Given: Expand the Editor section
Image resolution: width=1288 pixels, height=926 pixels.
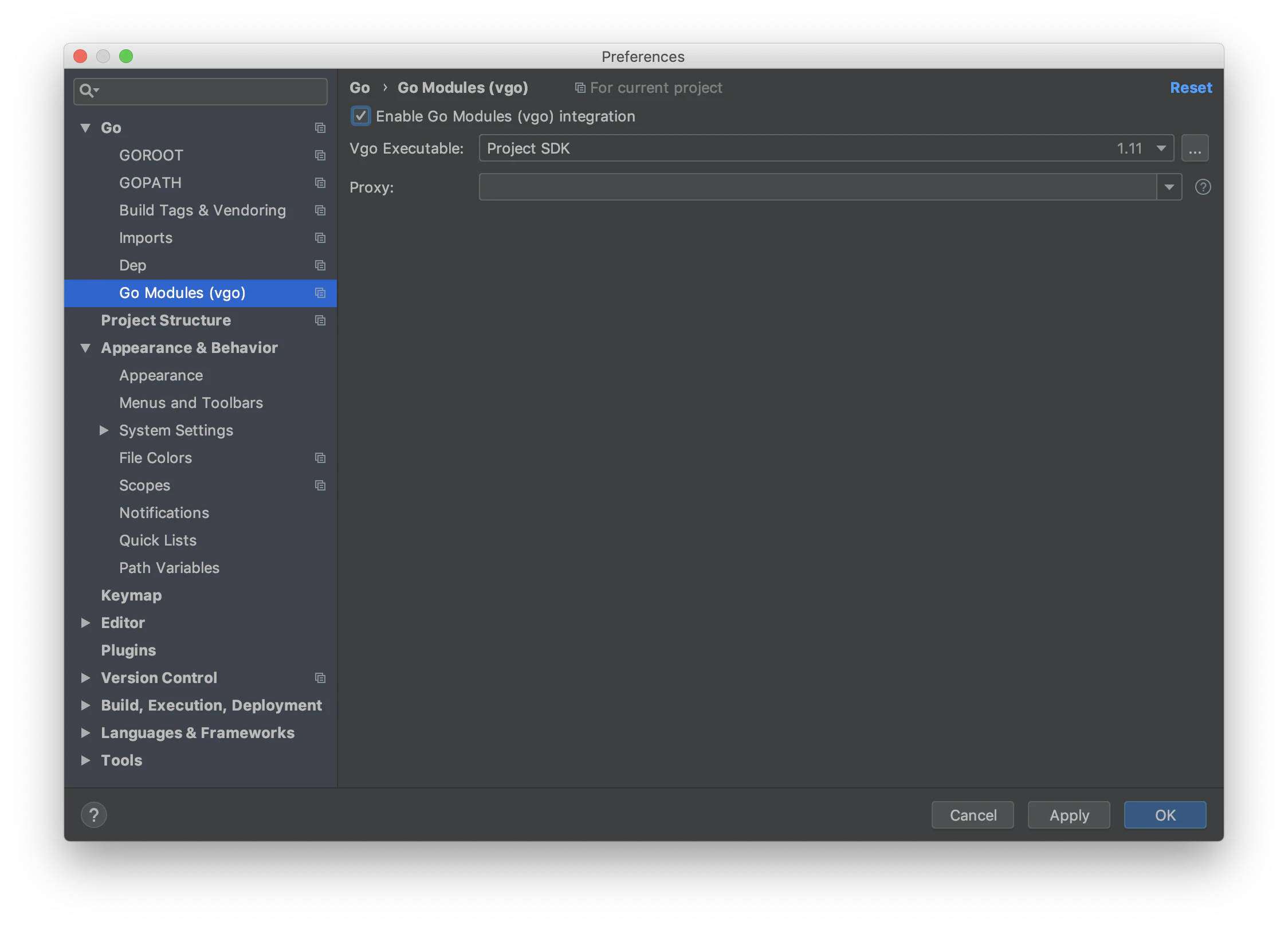Looking at the screenshot, I should [85, 623].
